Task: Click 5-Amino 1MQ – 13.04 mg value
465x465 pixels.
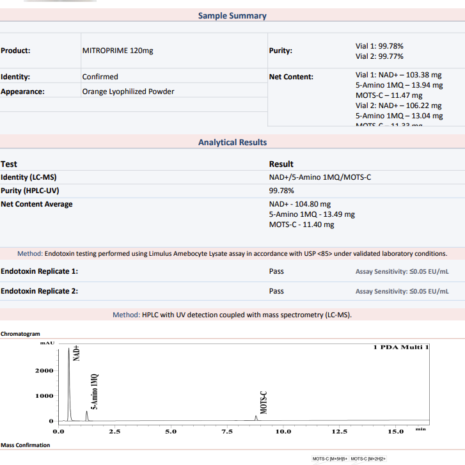Action: (399, 116)
